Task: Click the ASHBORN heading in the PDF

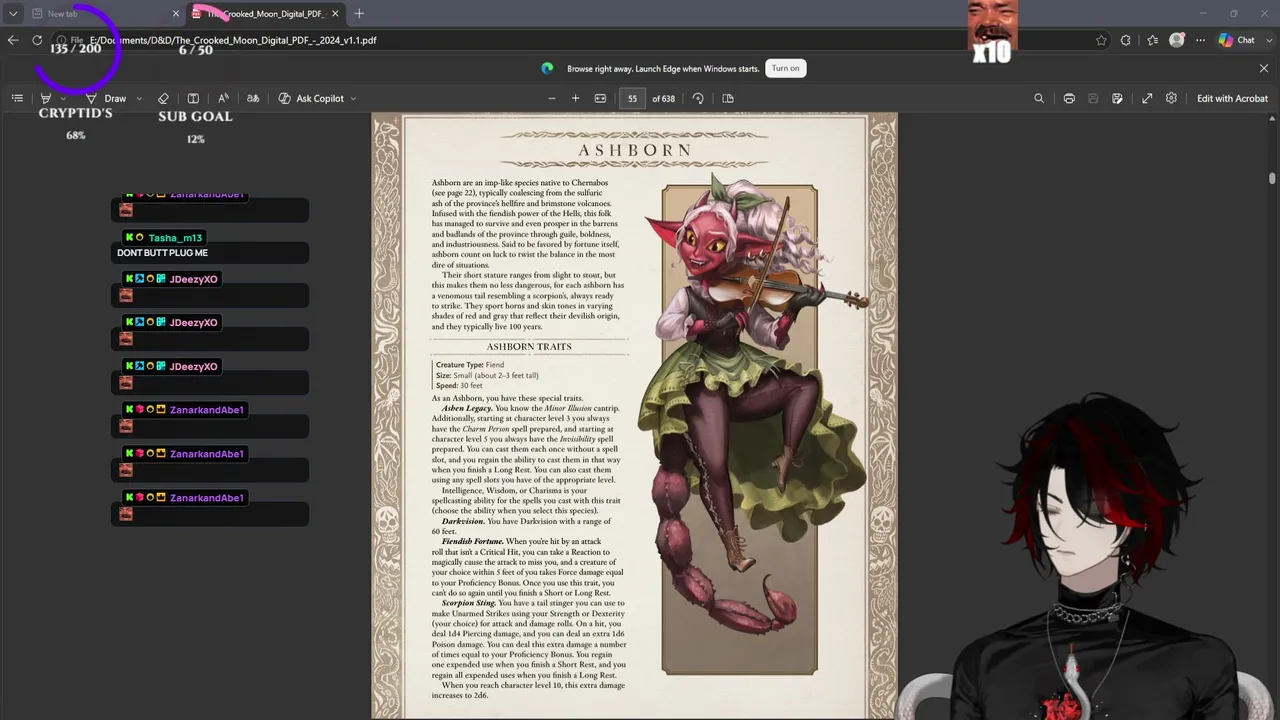Action: click(635, 150)
